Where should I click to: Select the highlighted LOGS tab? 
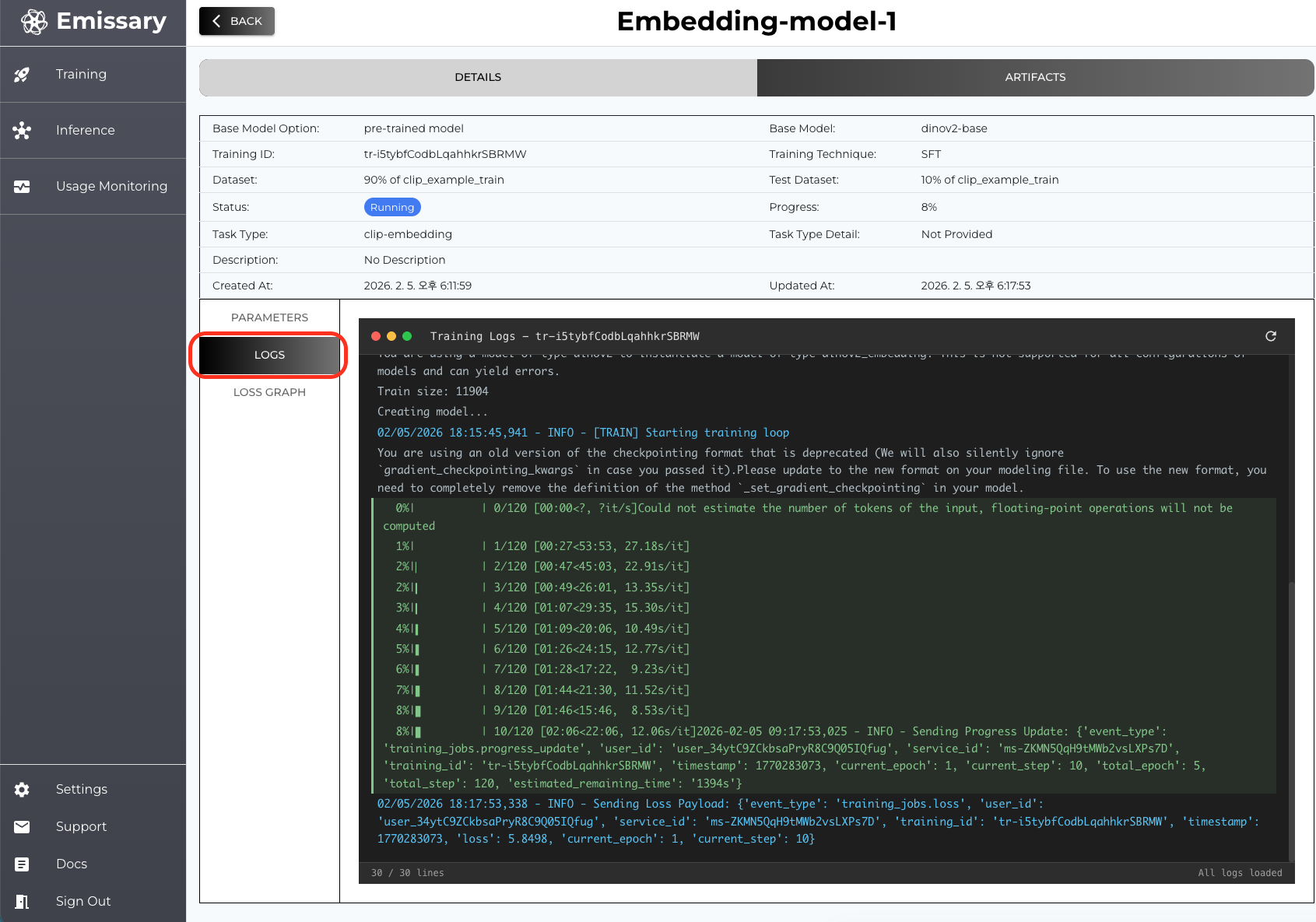[x=268, y=354]
